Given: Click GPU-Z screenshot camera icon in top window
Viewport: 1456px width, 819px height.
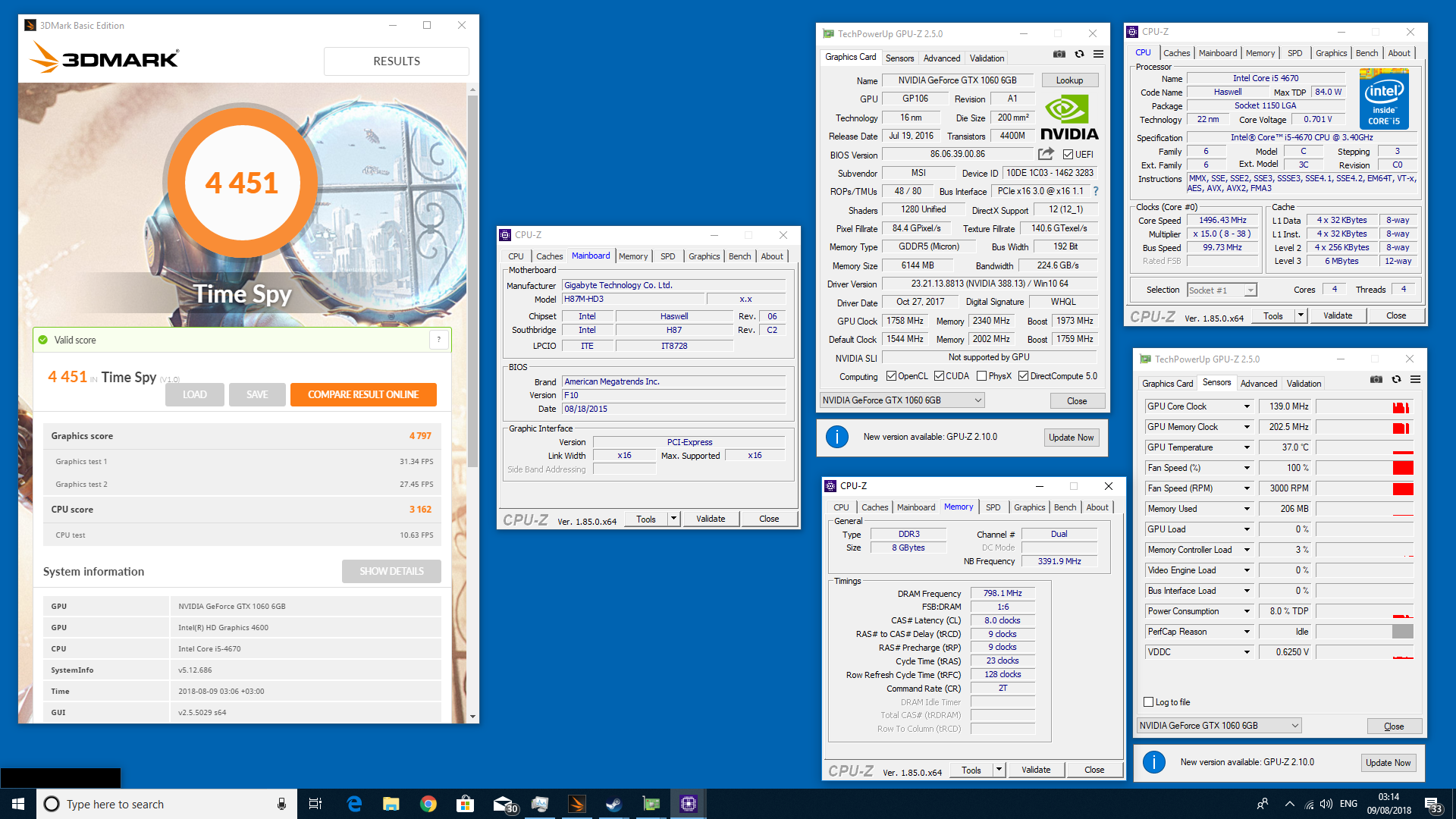Looking at the screenshot, I should 1059,54.
